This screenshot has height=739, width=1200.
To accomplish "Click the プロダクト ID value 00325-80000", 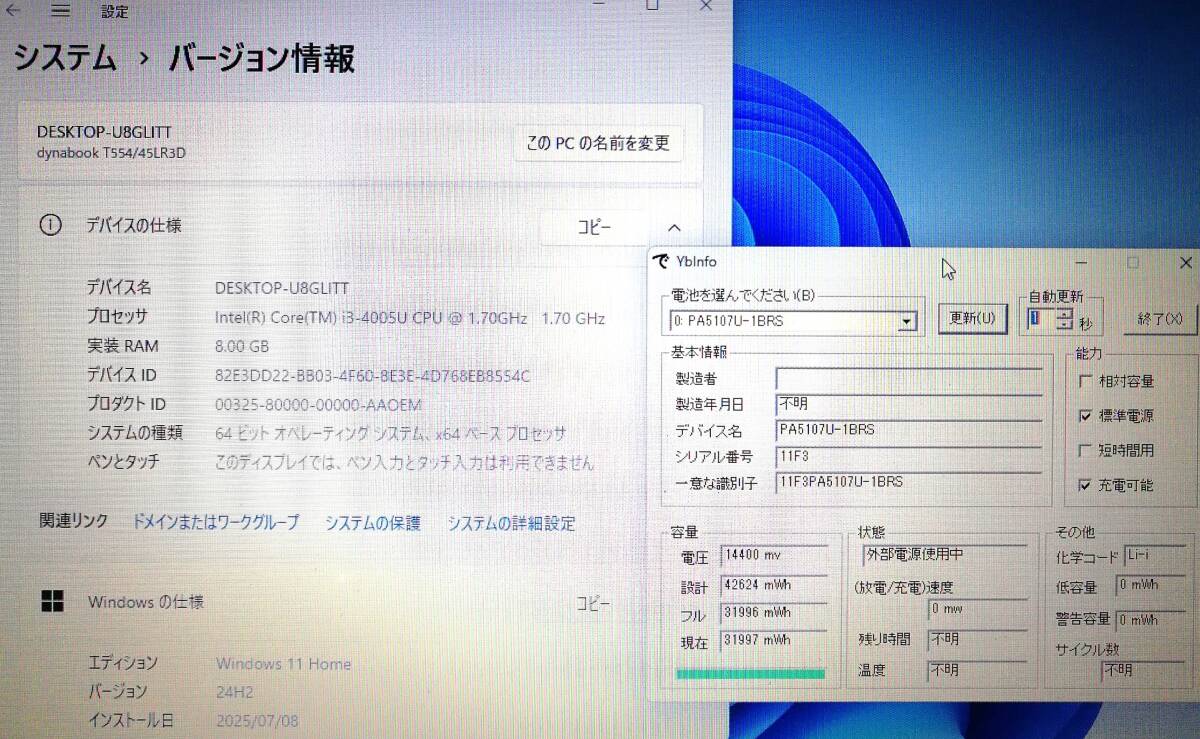I will click(x=318, y=405).
